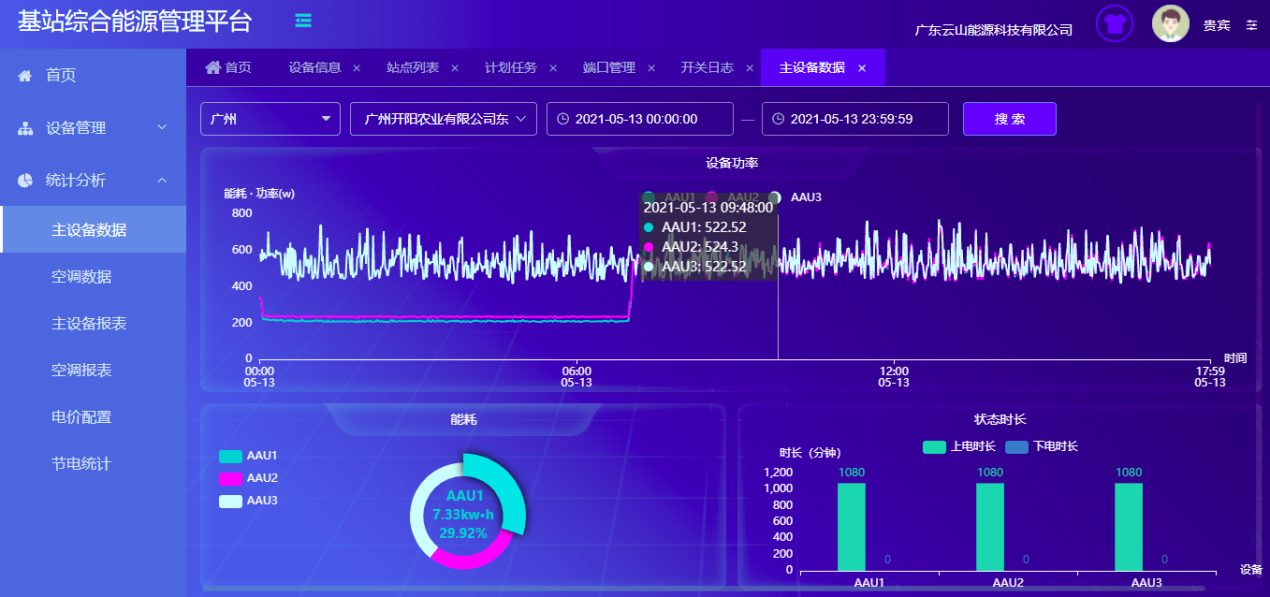Click the 设备功率 chart title
Screen dimensions: 1270x597
(732, 163)
